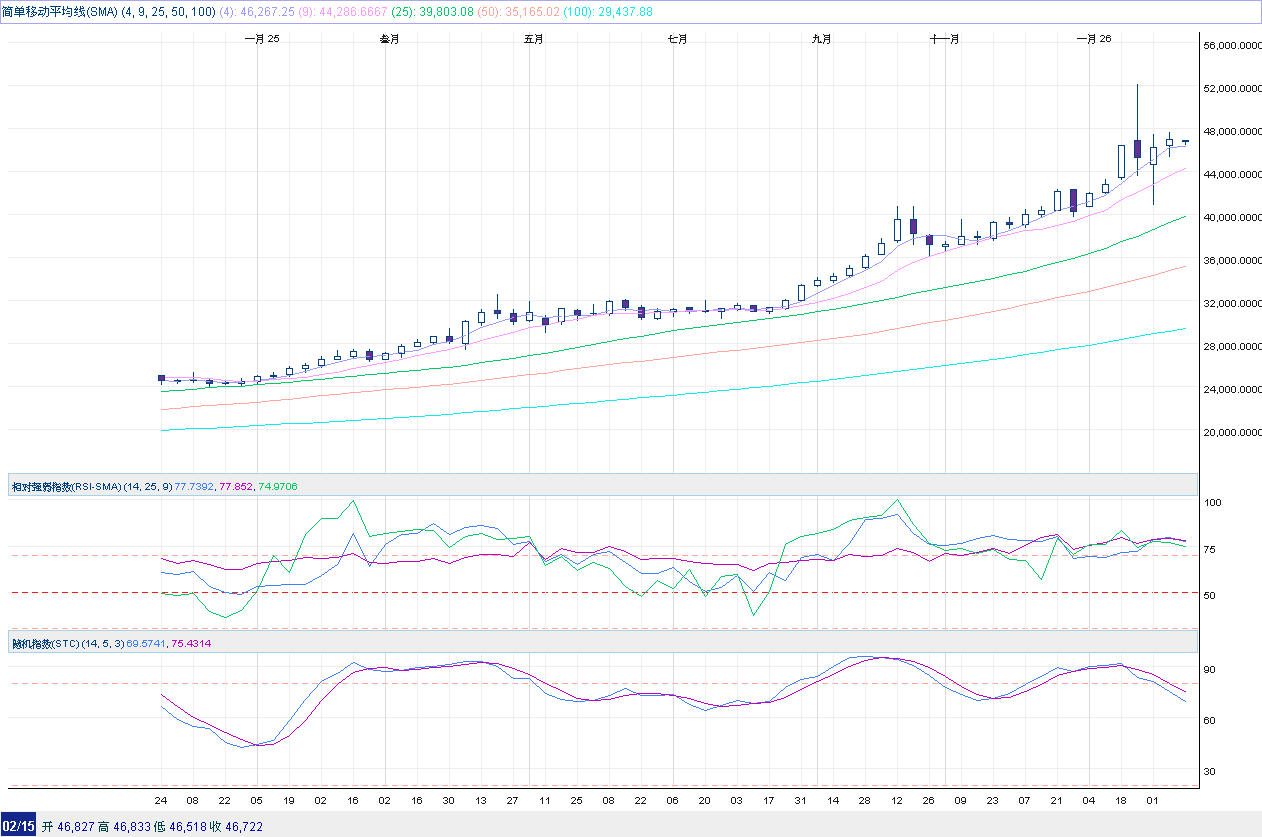Select the 九月 month label on top axis
1262x837 pixels.
[821, 39]
